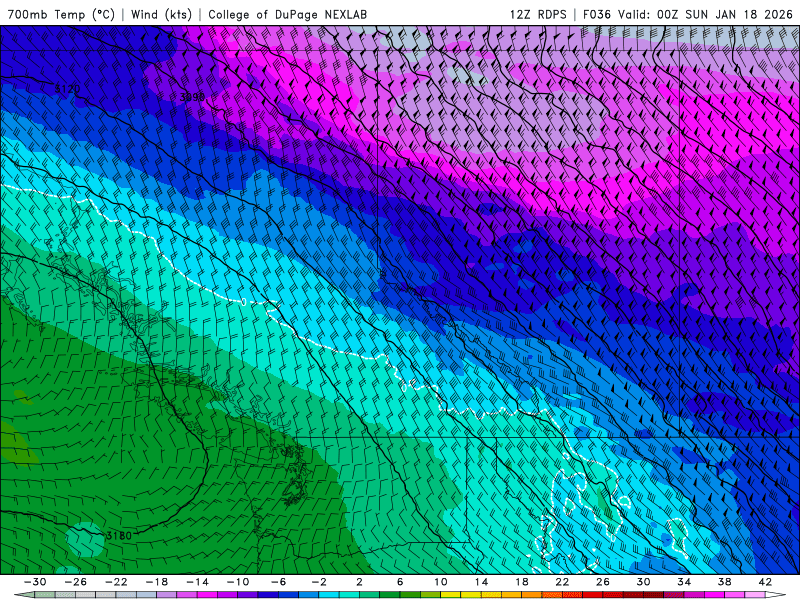Pick the bright magenta swatch under -14
Image resolution: width=800 pixels, height=600 pixels.
pyautogui.click(x=208, y=595)
